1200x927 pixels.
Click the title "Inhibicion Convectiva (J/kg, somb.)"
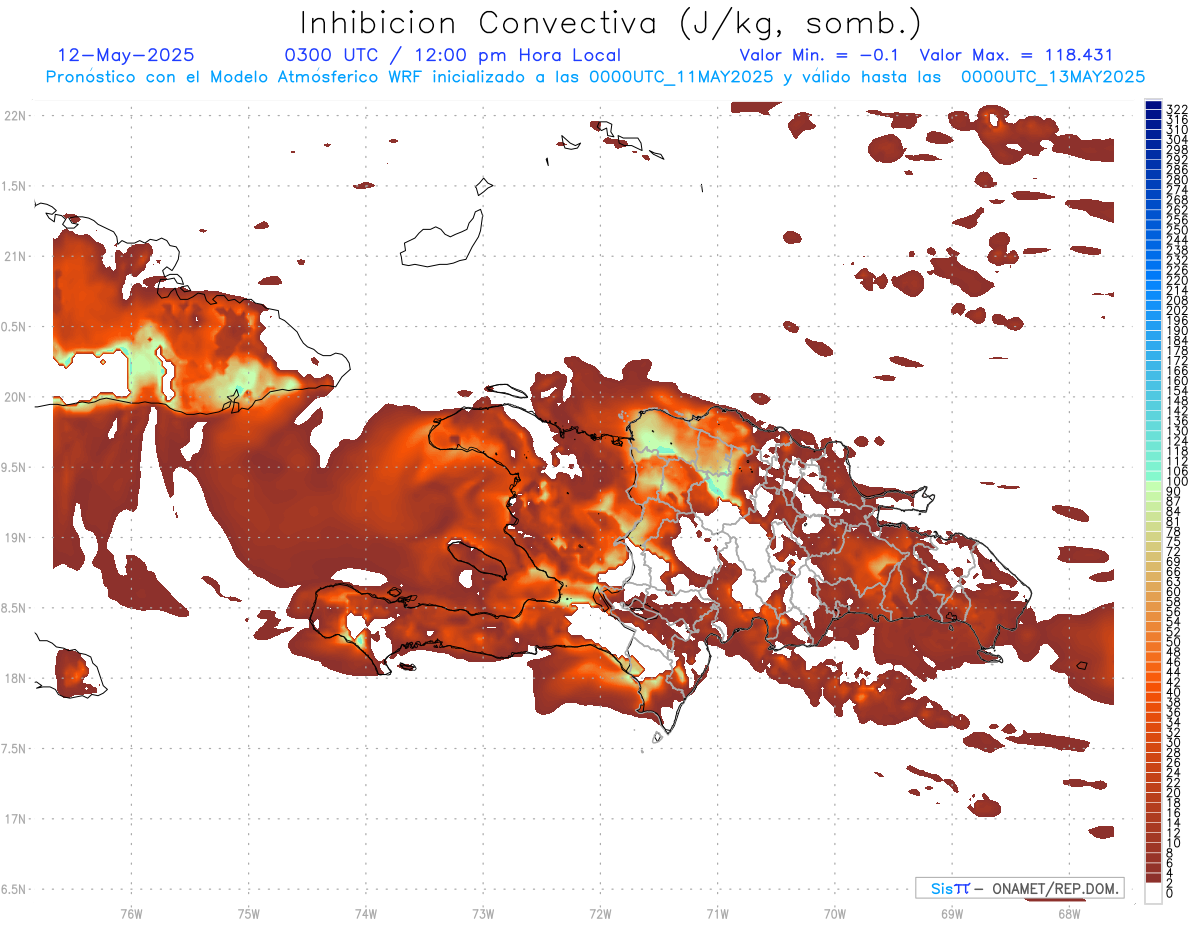click(611, 23)
